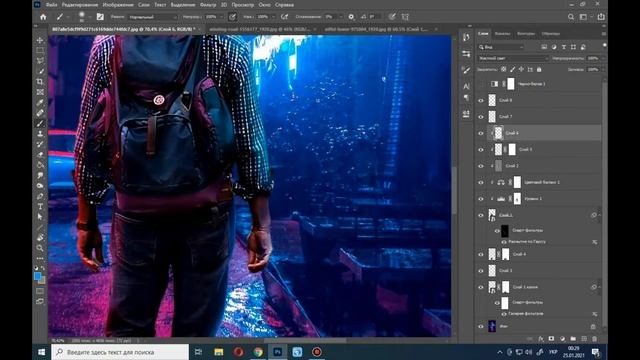Hide layer Слой 6
This screenshot has height=360, width=640.
point(481,133)
